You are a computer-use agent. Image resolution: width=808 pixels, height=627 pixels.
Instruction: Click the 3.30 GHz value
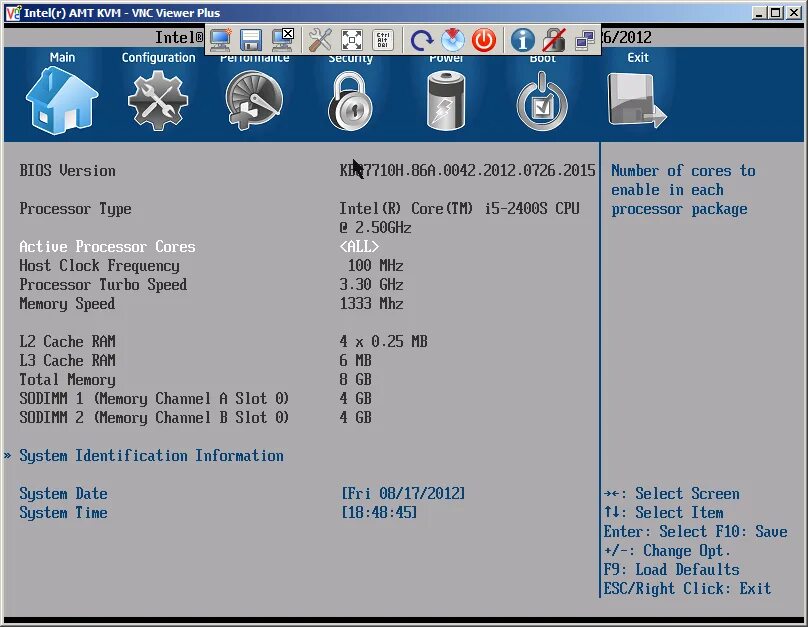(371, 284)
